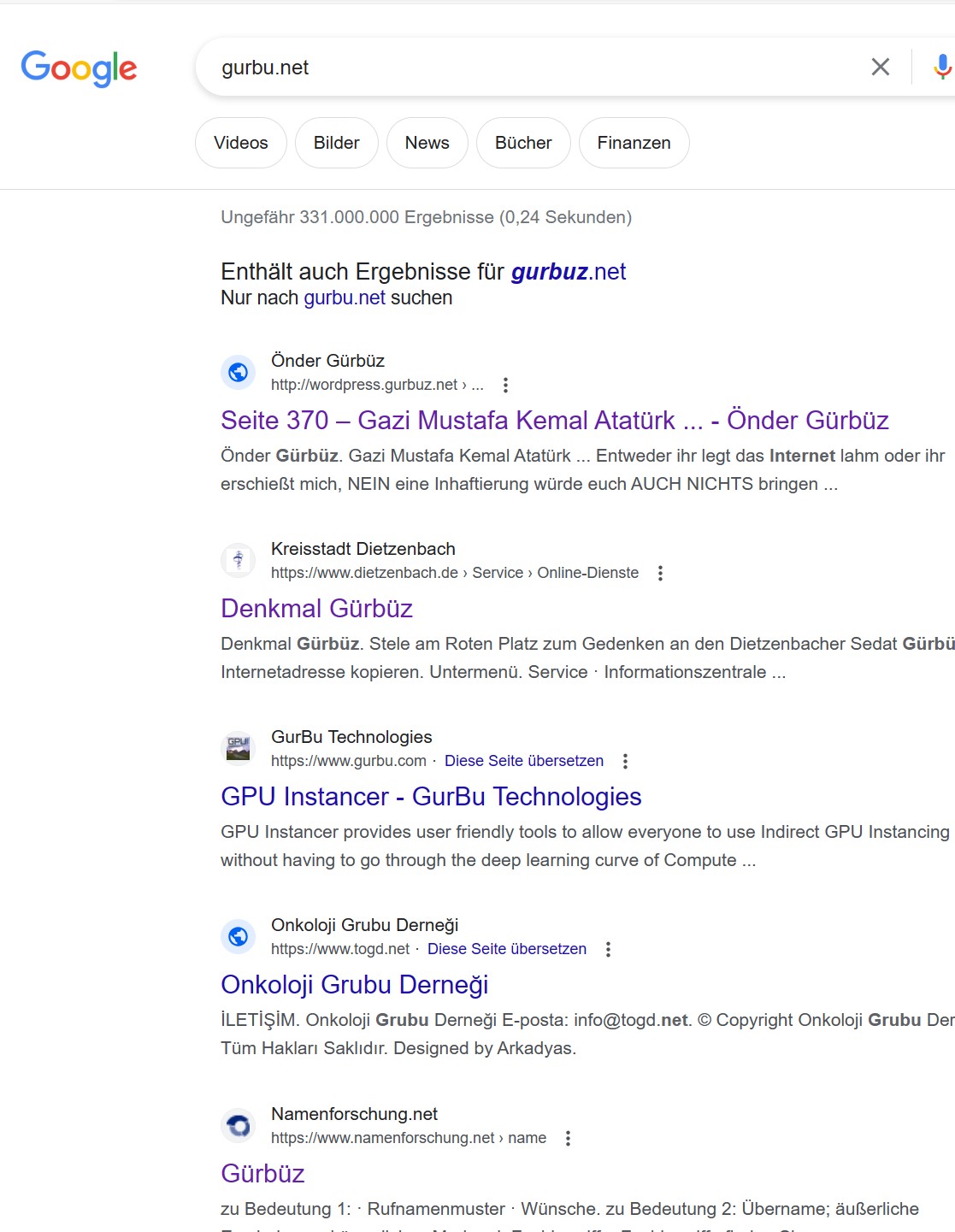Viewport: 955px width, 1232px height.
Task: Select the Finanzen filter chip
Action: pyautogui.click(x=634, y=143)
